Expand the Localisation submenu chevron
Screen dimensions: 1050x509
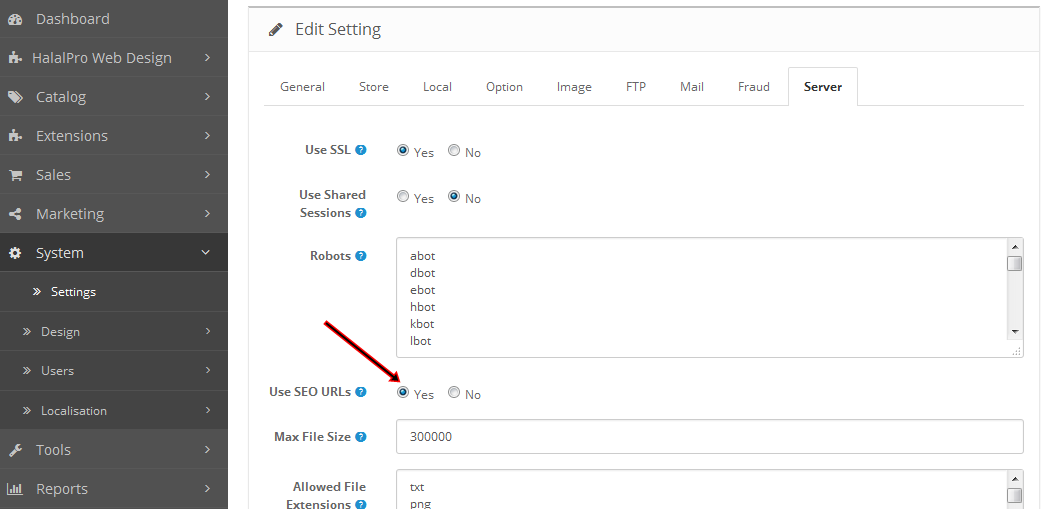(x=207, y=410)
